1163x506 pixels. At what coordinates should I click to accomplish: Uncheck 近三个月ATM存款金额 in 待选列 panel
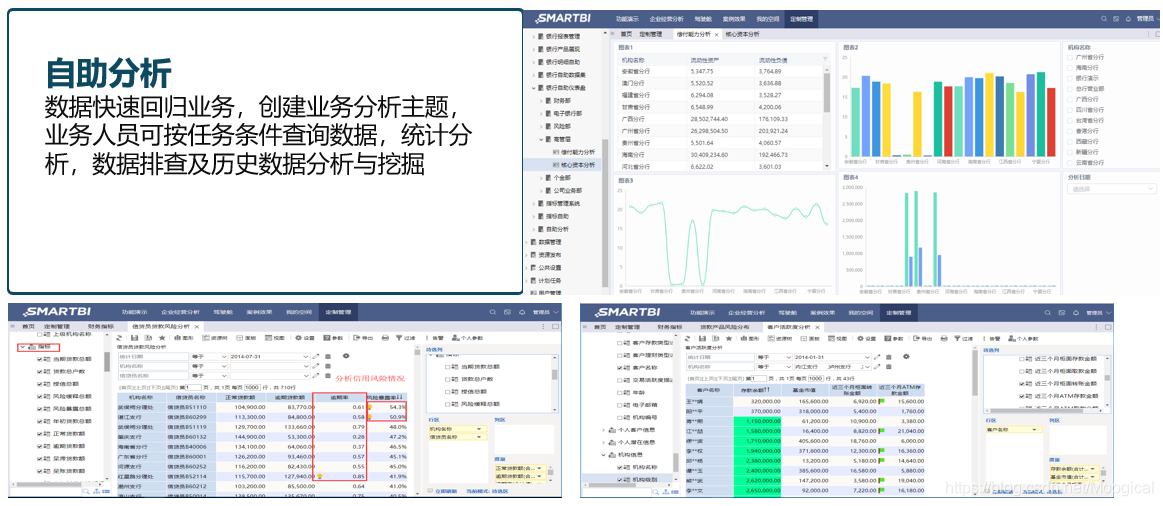[x=1022, y=396]
